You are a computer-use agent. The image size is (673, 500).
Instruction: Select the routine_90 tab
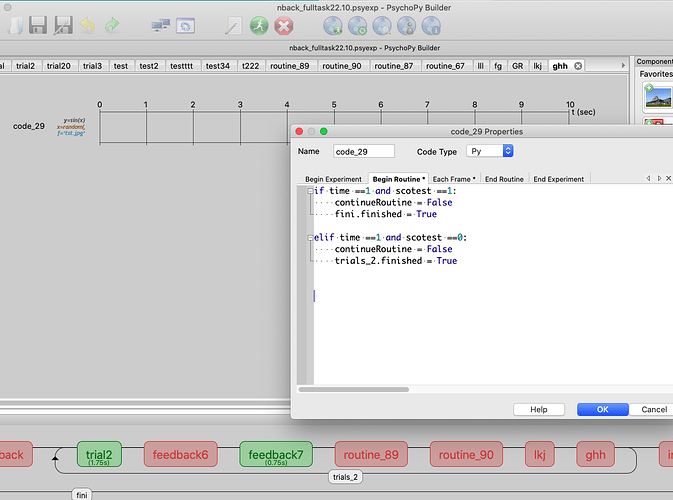[342, 66]
